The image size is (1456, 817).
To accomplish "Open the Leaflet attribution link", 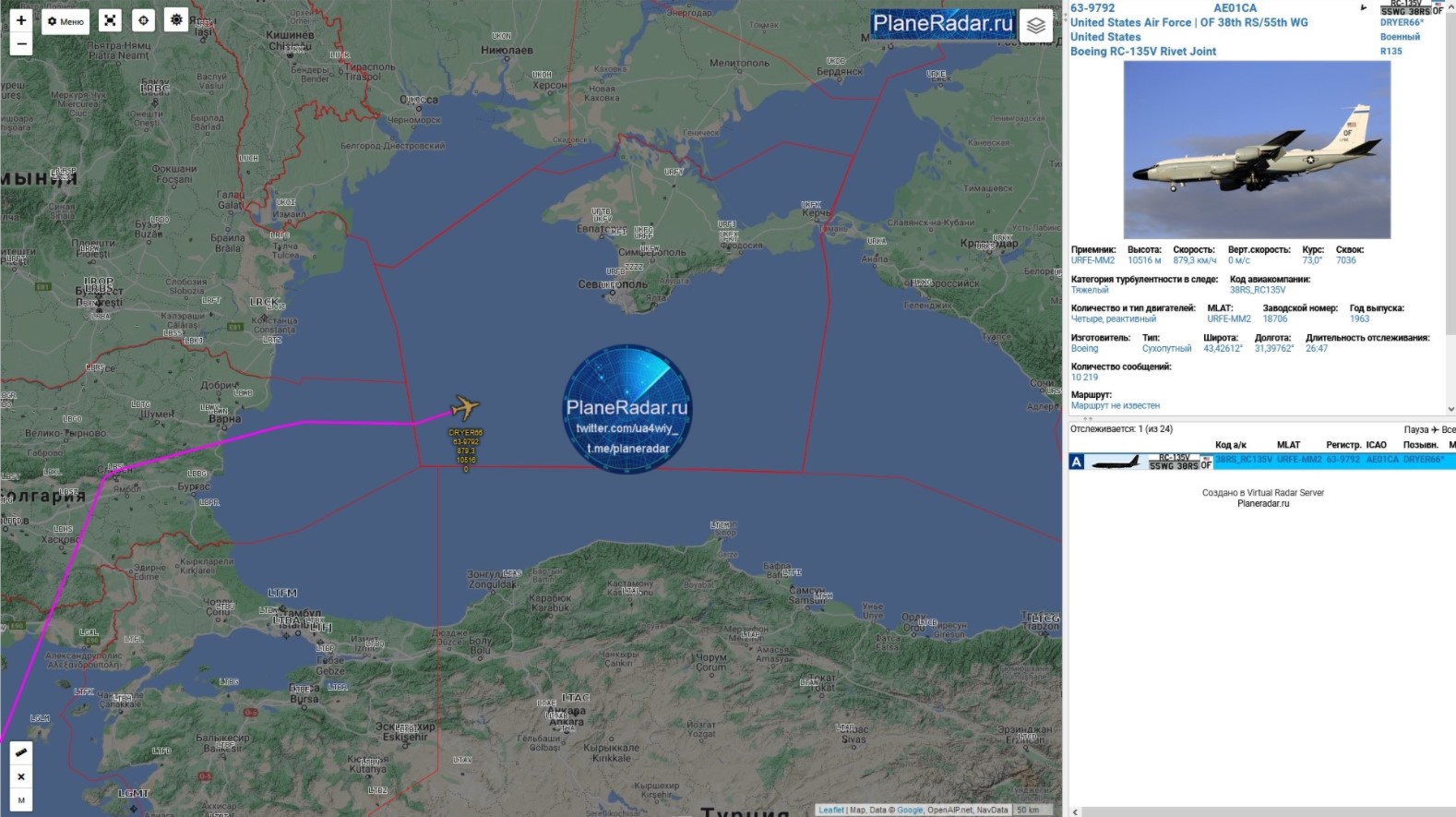I will (x=831, y=810).
